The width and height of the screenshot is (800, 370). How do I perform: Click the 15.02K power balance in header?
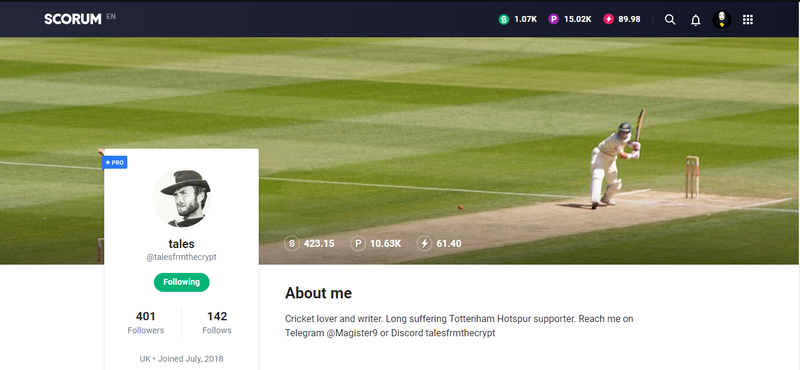(x=578, y=19)
